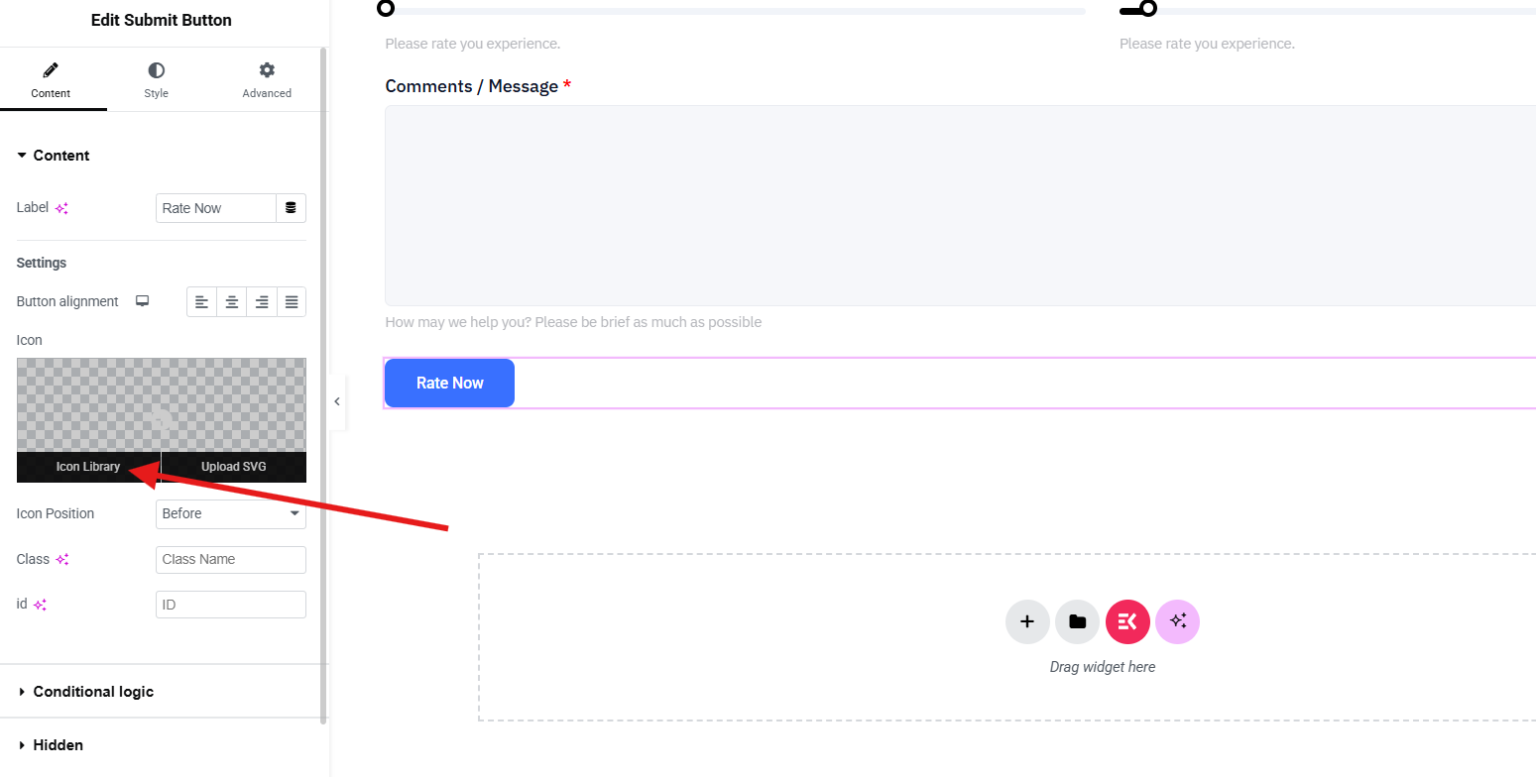The width and height of the screenshot is (1536, 777).
Task: Expand the Hidden section
Action: (x=55, y=745)
